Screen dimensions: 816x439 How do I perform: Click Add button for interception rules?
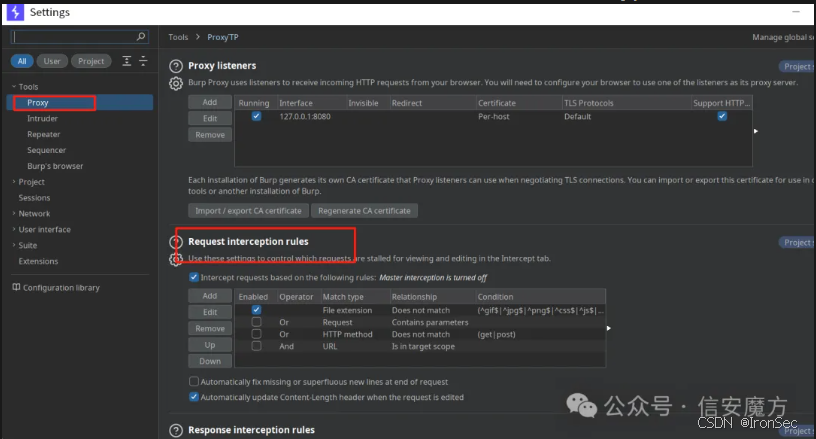[x=210, y=295]
